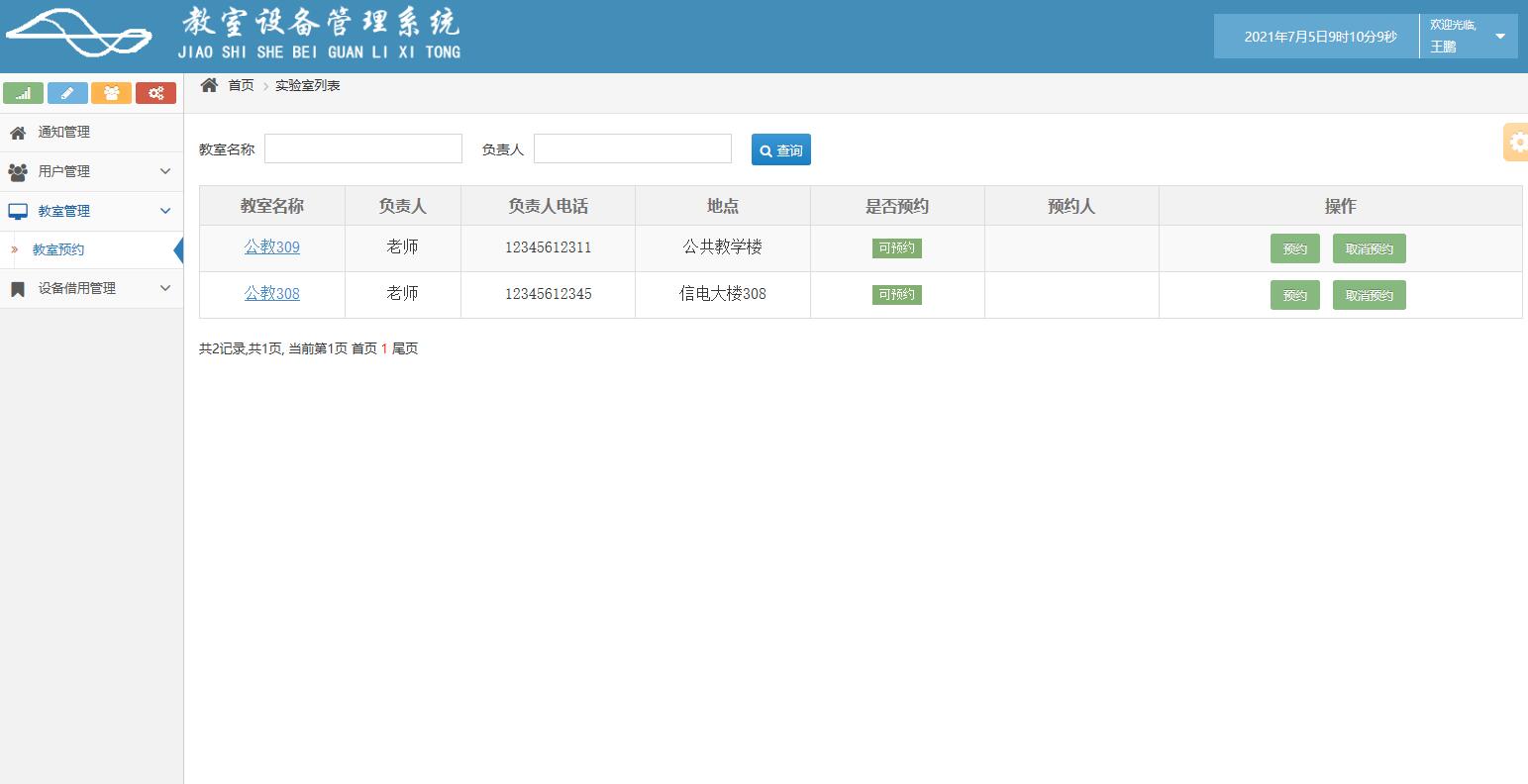The image size is (1528, 784).
Task: Click the 可预约 status badge for 公教309
Action: 896,248
